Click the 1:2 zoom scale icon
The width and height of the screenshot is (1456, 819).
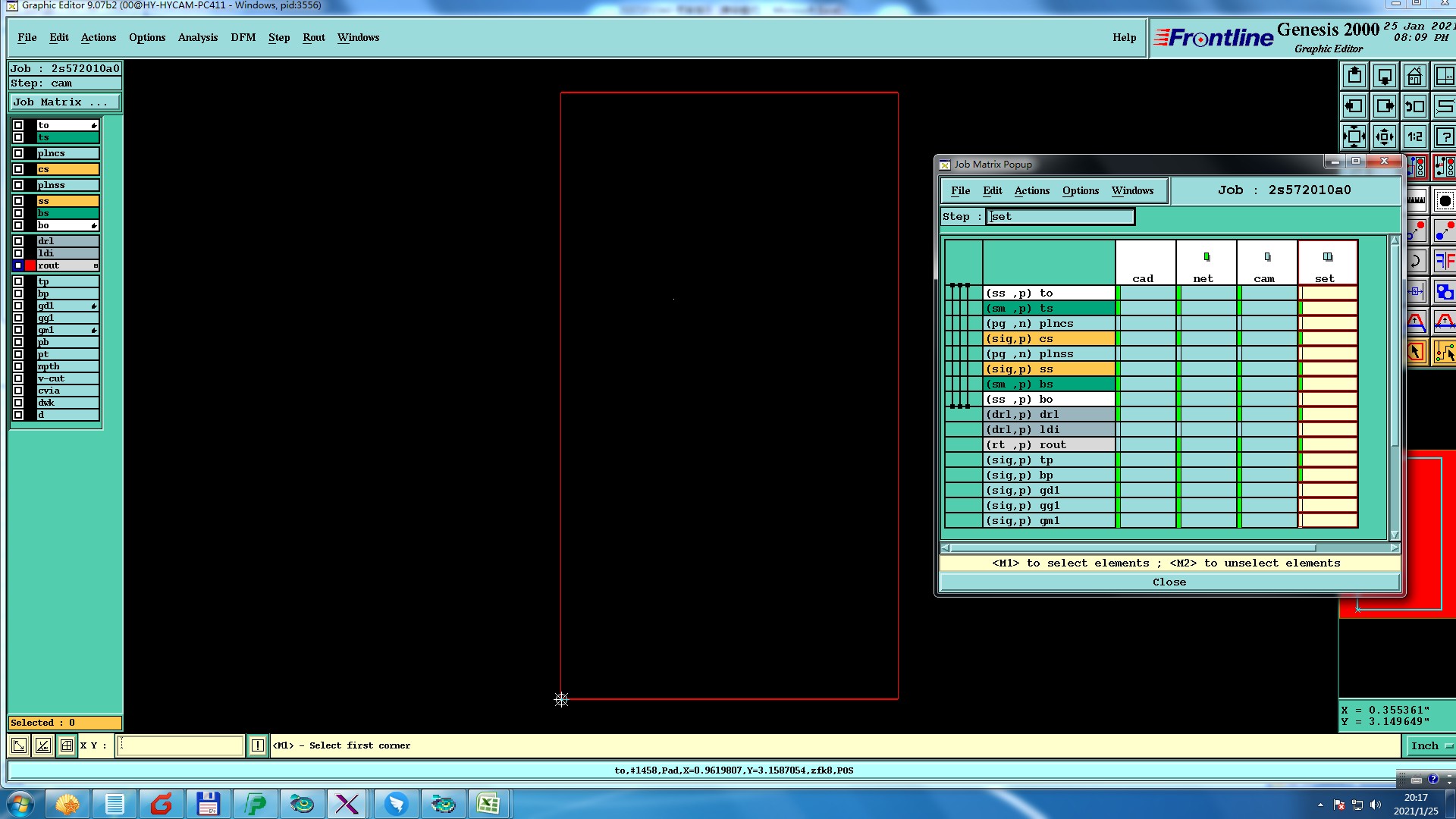(x=1414, y=137)
